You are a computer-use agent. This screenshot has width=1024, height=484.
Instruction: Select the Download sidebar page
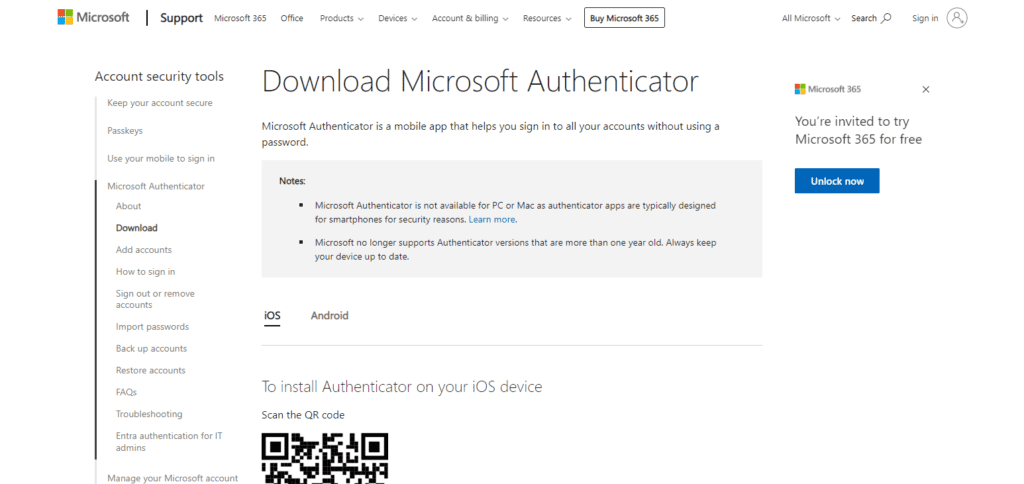pos(136,228)
